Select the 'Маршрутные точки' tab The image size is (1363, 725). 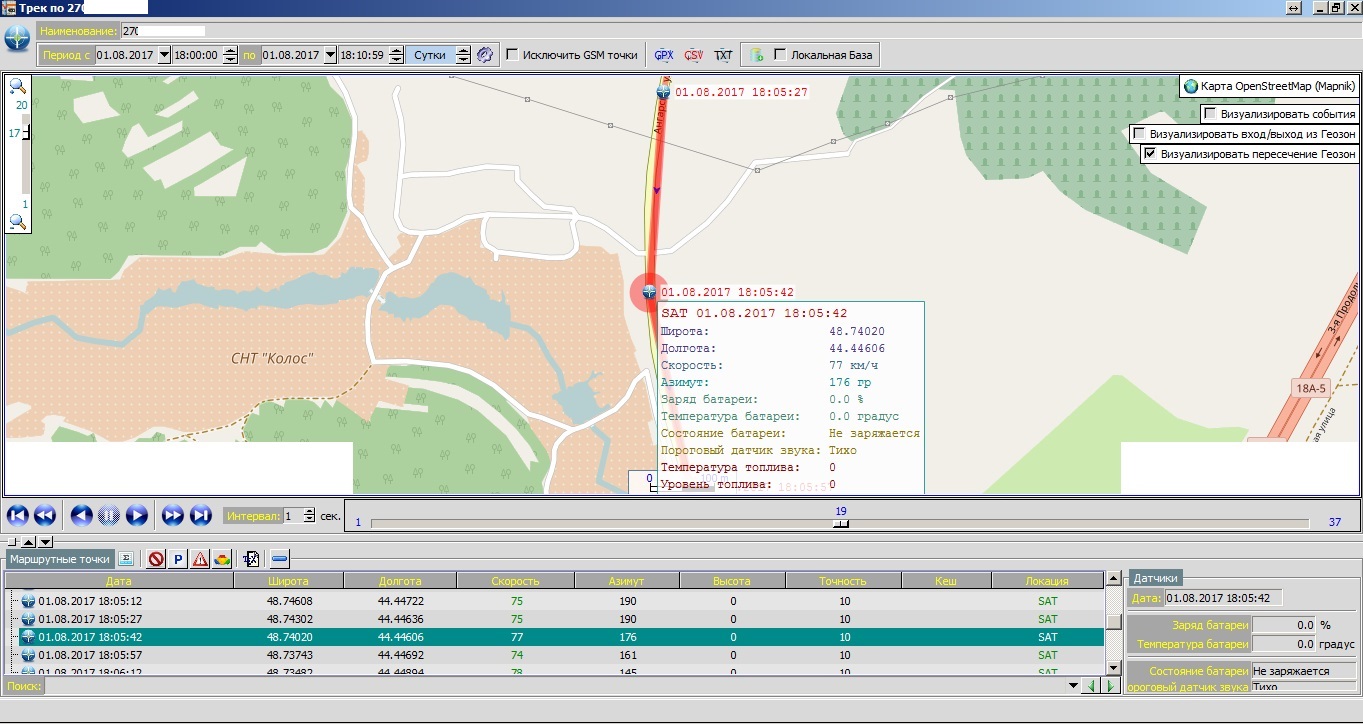pos(60,560)
